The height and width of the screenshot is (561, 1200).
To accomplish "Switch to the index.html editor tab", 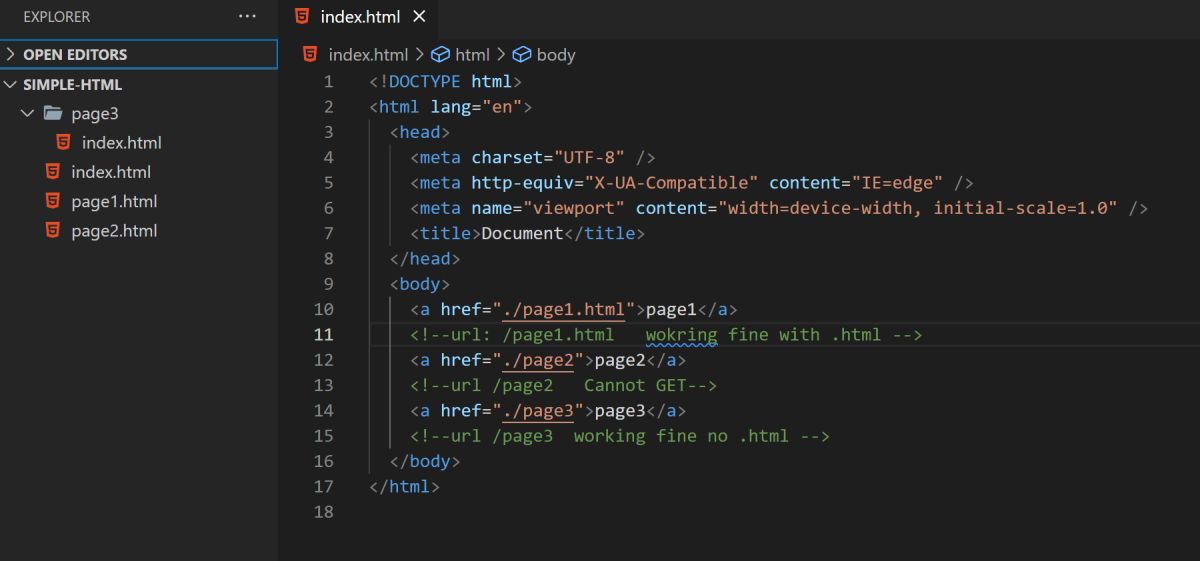I will [x=358, y=16].
